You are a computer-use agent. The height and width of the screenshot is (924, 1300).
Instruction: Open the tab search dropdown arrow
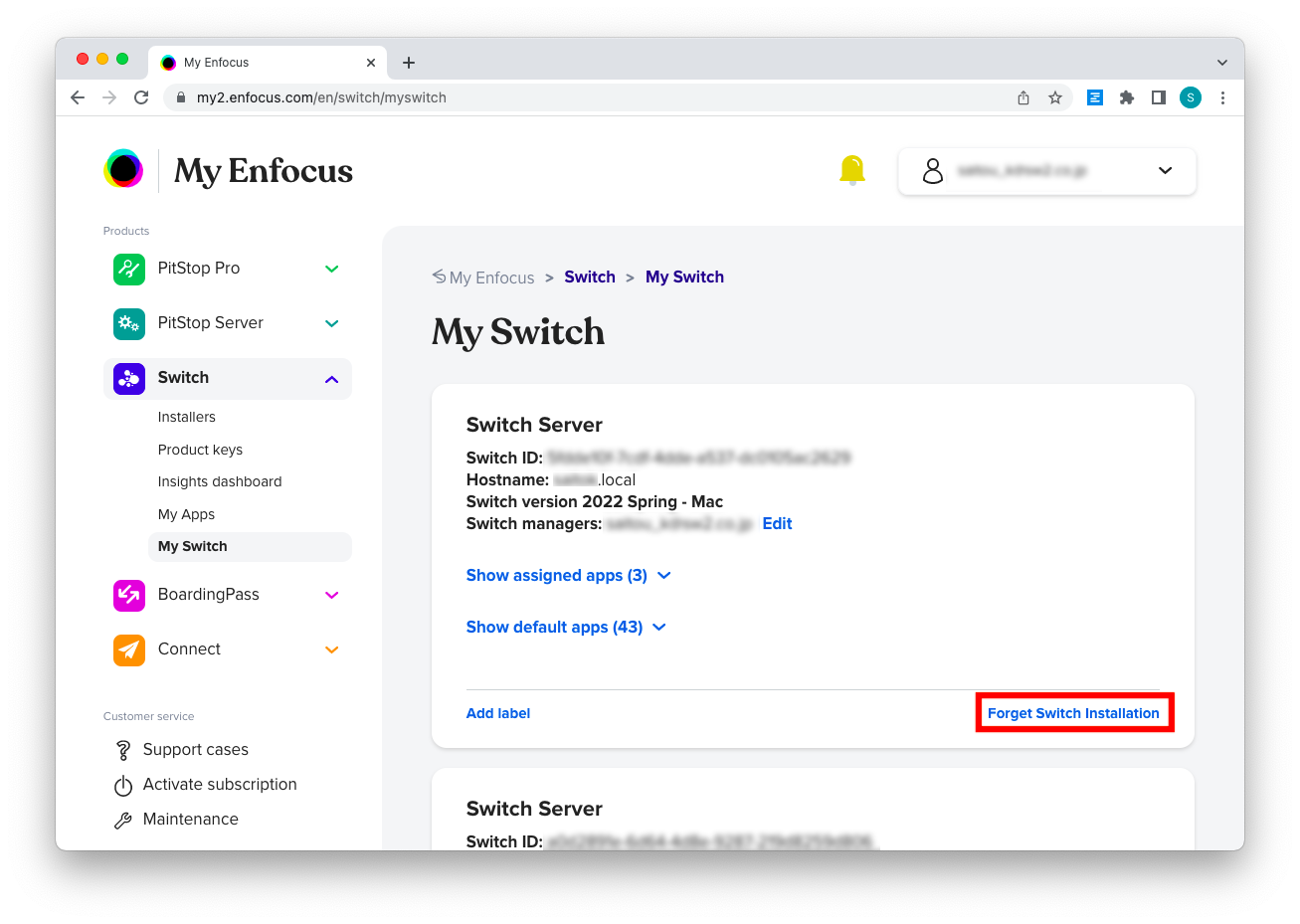1222,63
